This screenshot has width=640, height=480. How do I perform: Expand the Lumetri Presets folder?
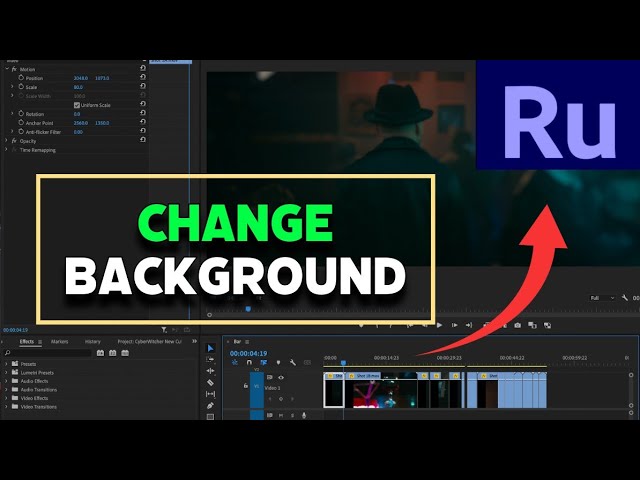click(x=7, y=372)
